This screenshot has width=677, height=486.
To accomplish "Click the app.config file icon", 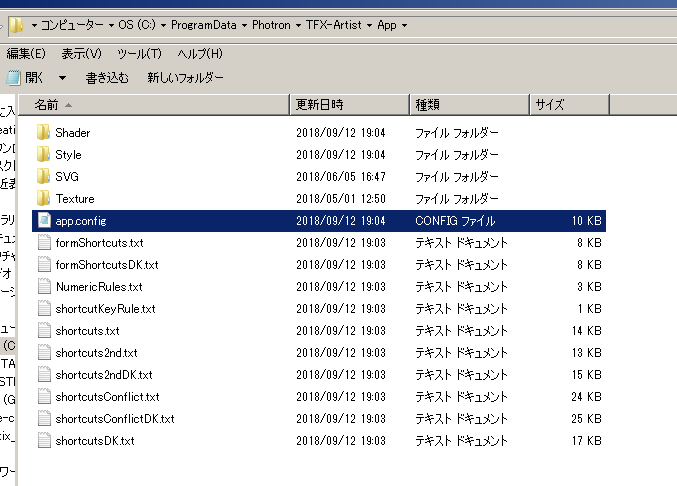I will [x=44, y=221].
